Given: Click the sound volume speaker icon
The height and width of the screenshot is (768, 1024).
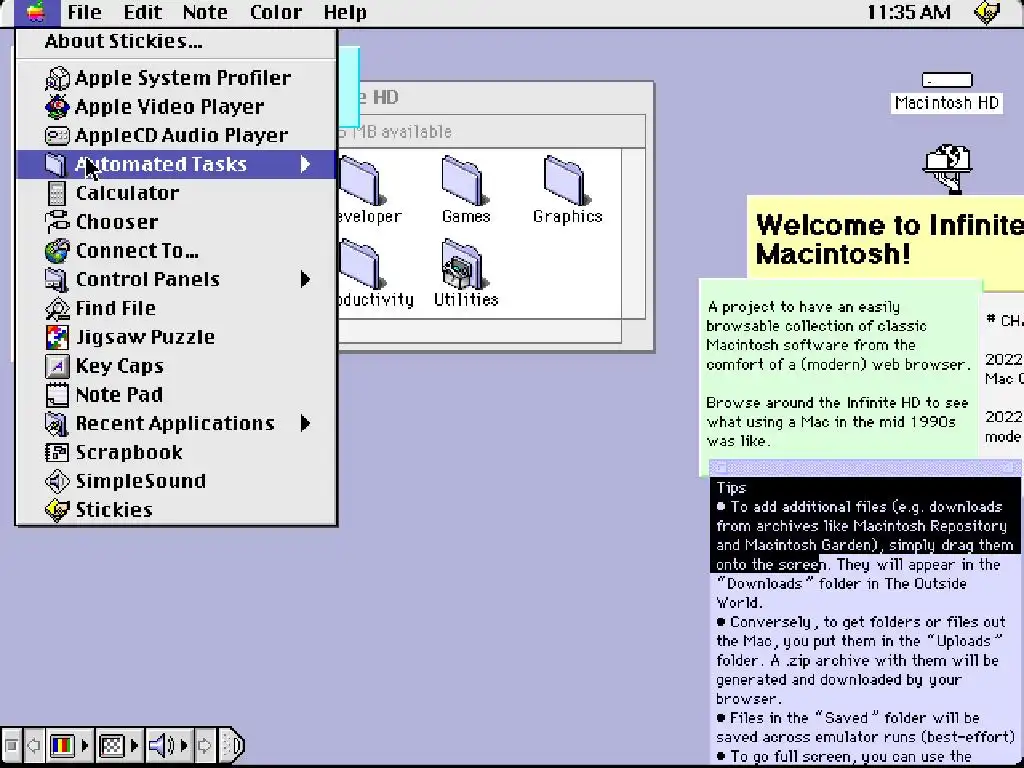Looking at the screenshot, I should click(161, 745).
